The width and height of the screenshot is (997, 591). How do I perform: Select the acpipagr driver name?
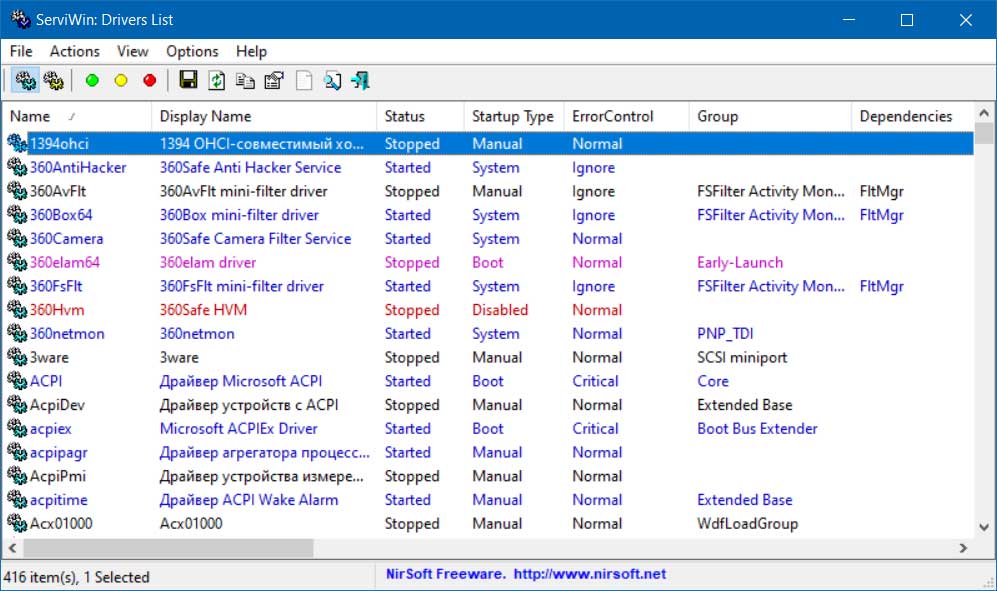58,453
